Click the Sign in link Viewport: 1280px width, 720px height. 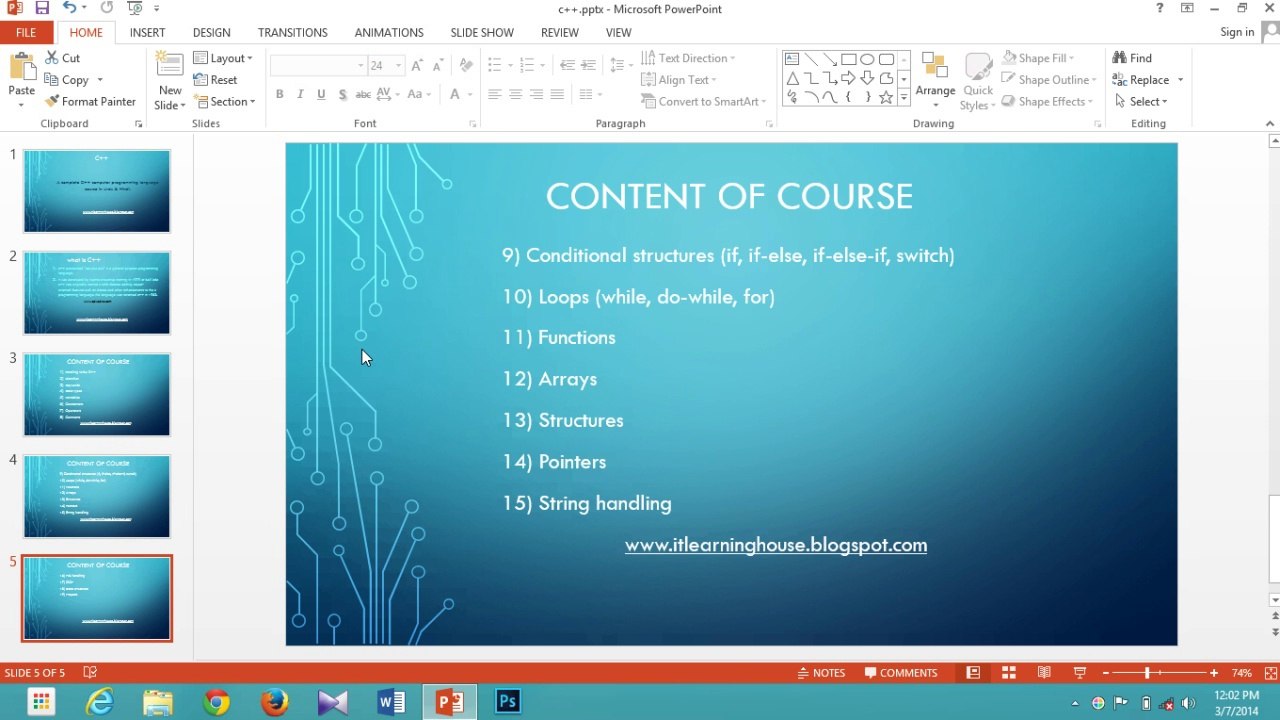pos(1237,32)
